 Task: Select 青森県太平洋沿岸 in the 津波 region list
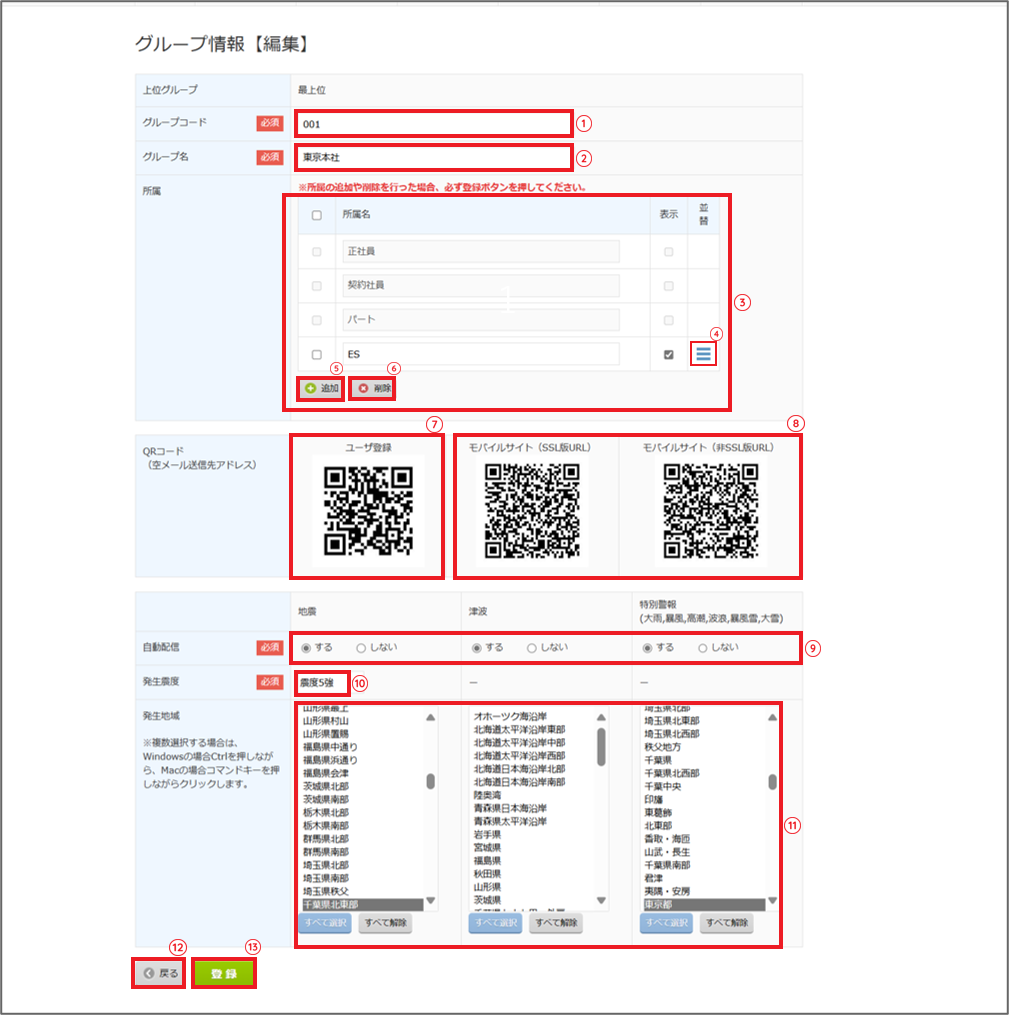[511, 822]
